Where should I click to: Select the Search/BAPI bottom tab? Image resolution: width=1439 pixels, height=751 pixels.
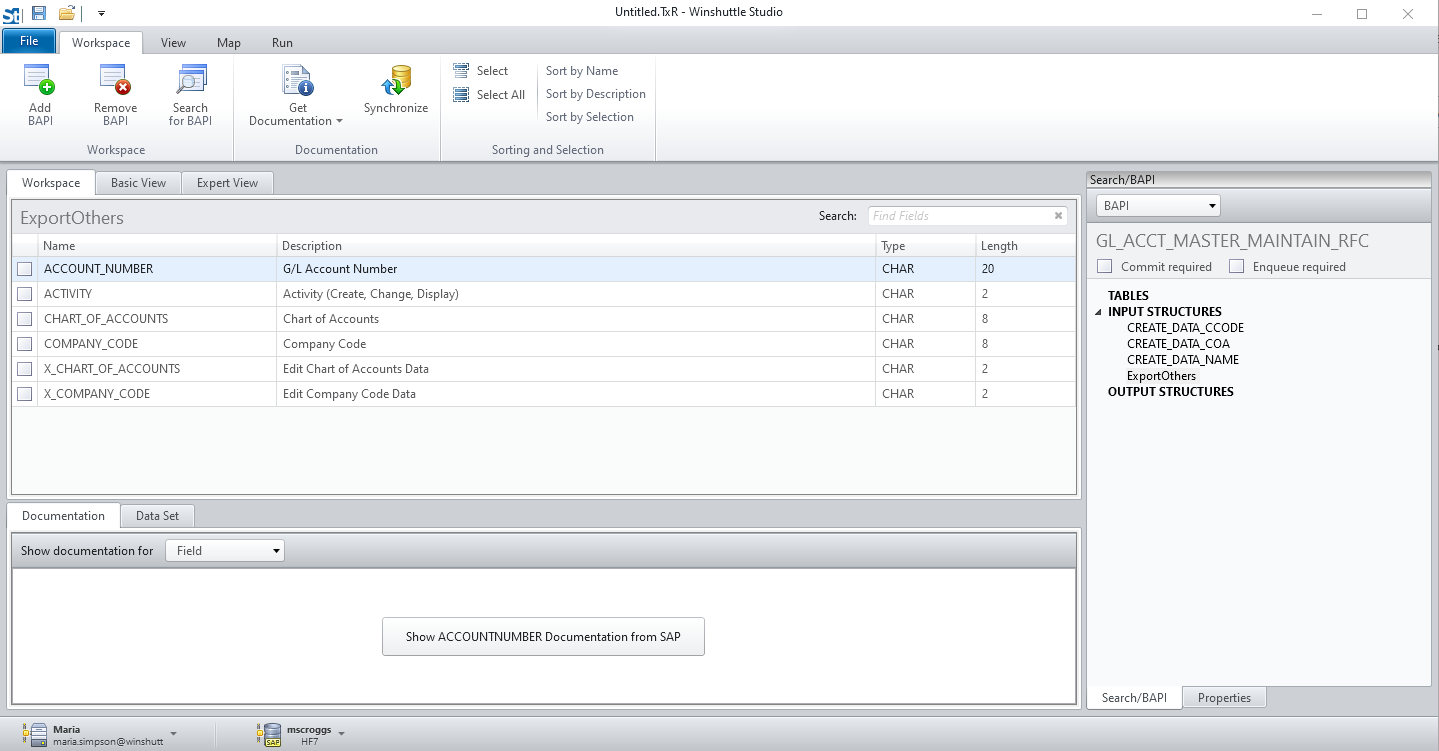click(1134, 698)
